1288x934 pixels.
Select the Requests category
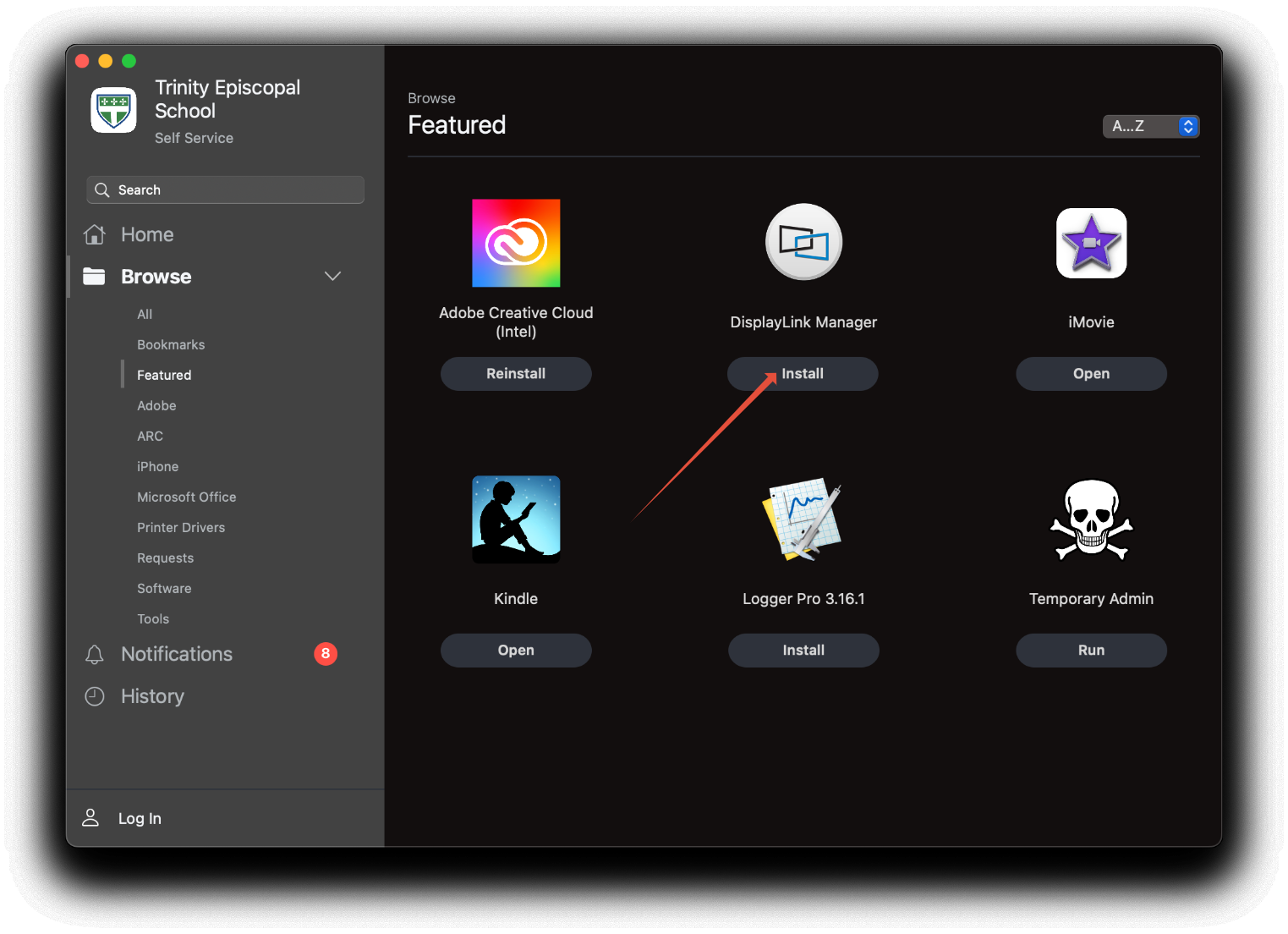[165, 558]
